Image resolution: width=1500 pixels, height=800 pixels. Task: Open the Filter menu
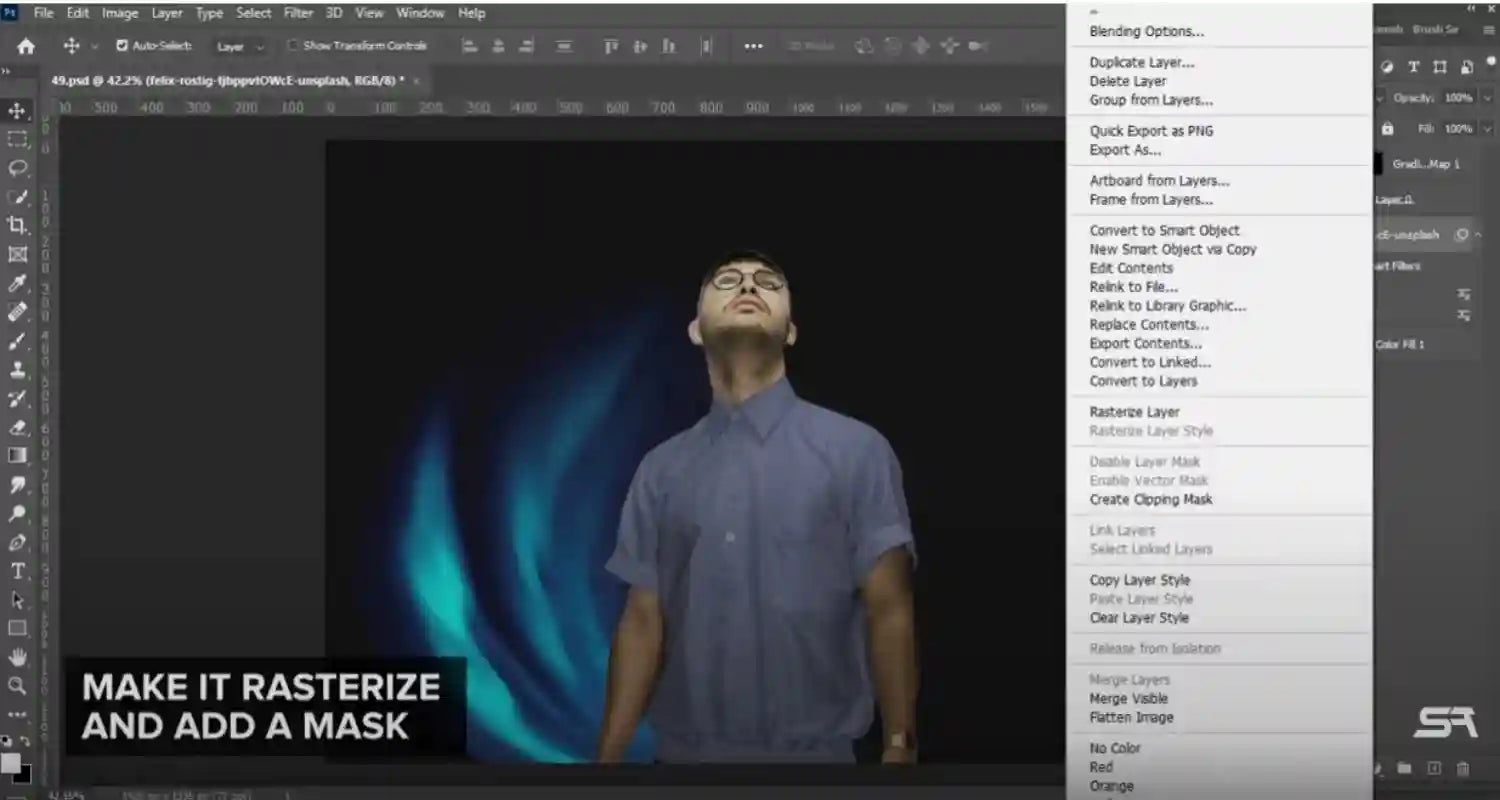[x=298, y=13]
